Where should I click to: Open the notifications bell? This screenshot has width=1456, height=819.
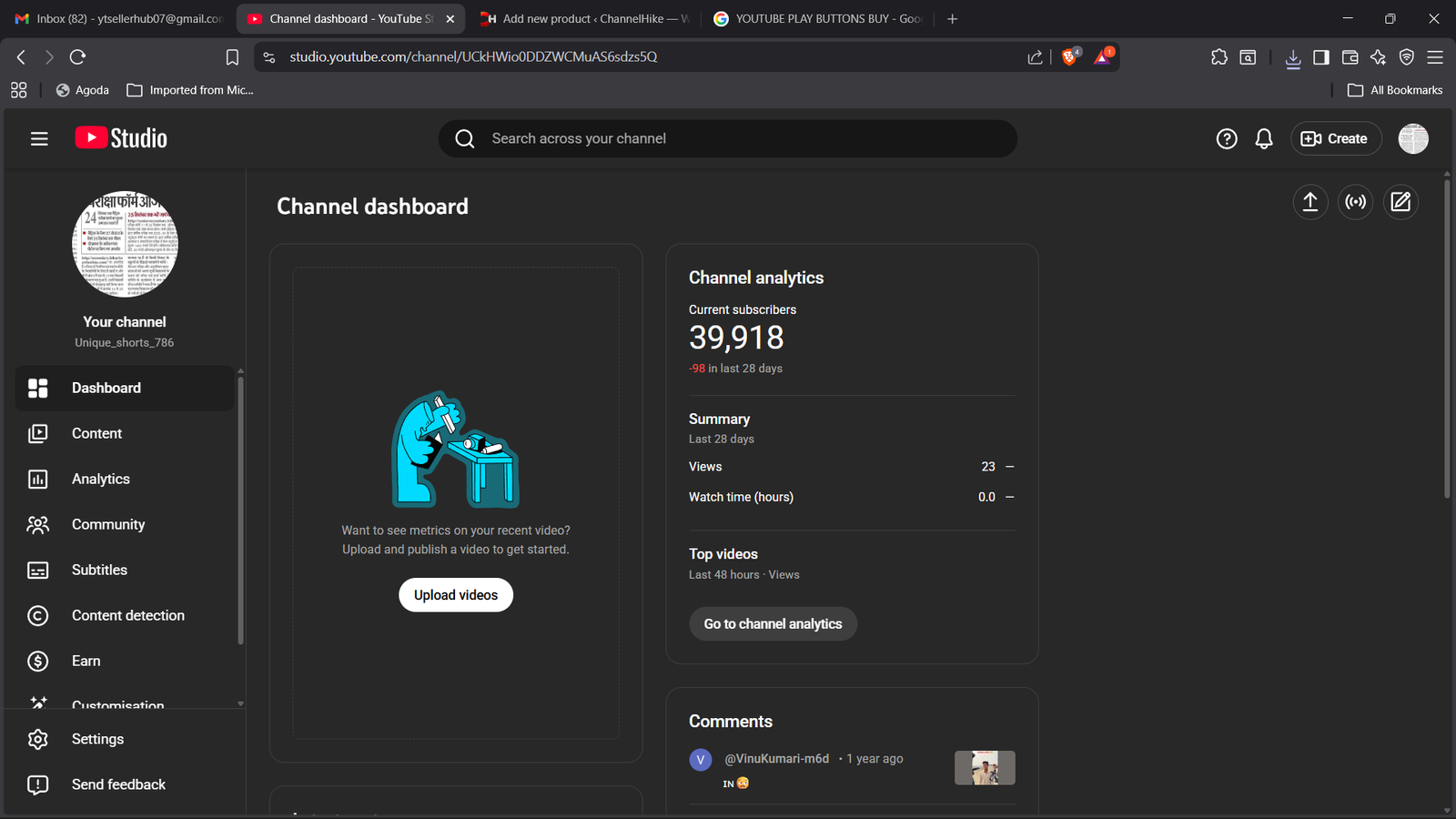[1264, 138]
